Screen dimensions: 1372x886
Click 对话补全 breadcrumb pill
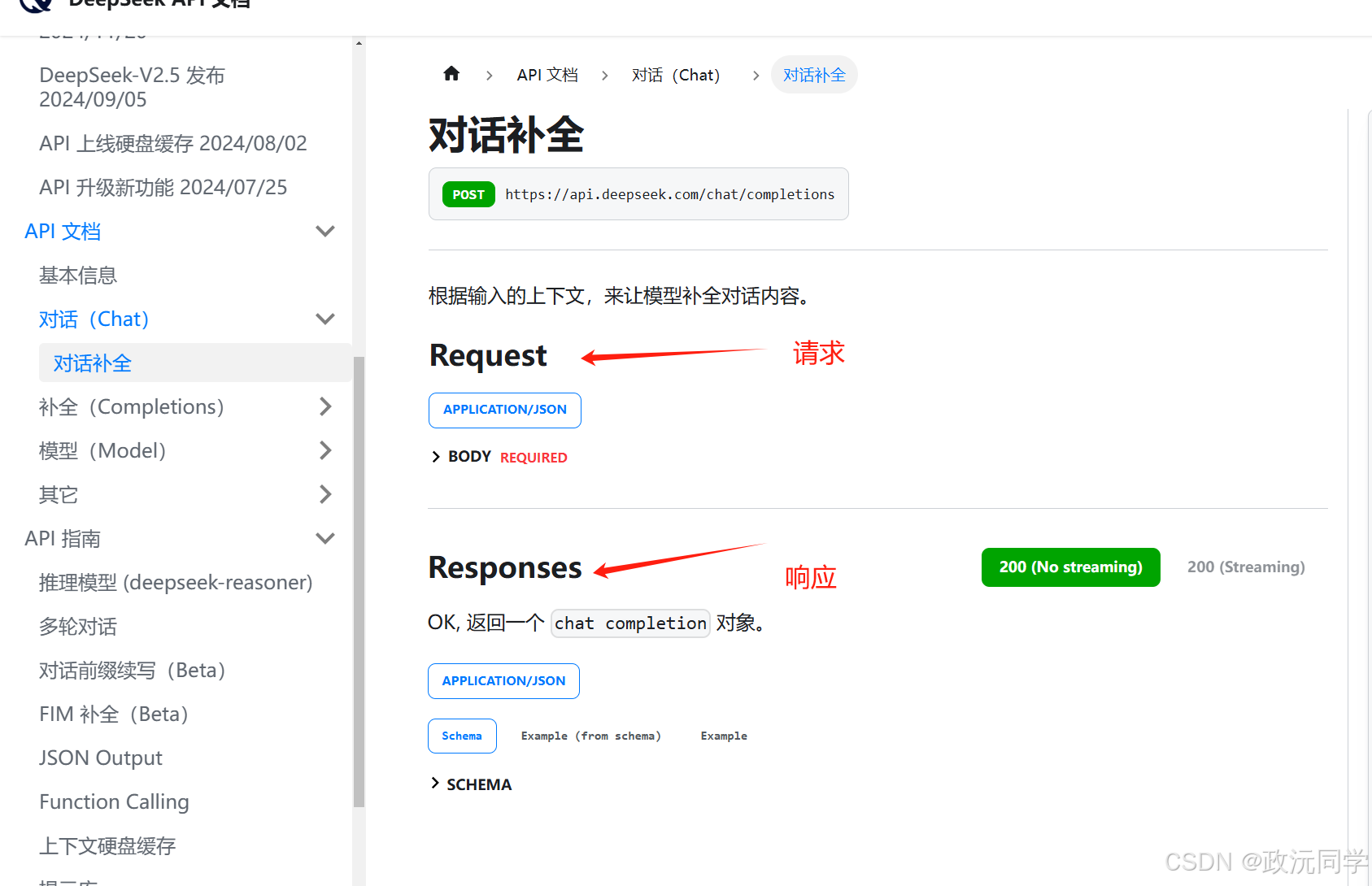(814, 75)
